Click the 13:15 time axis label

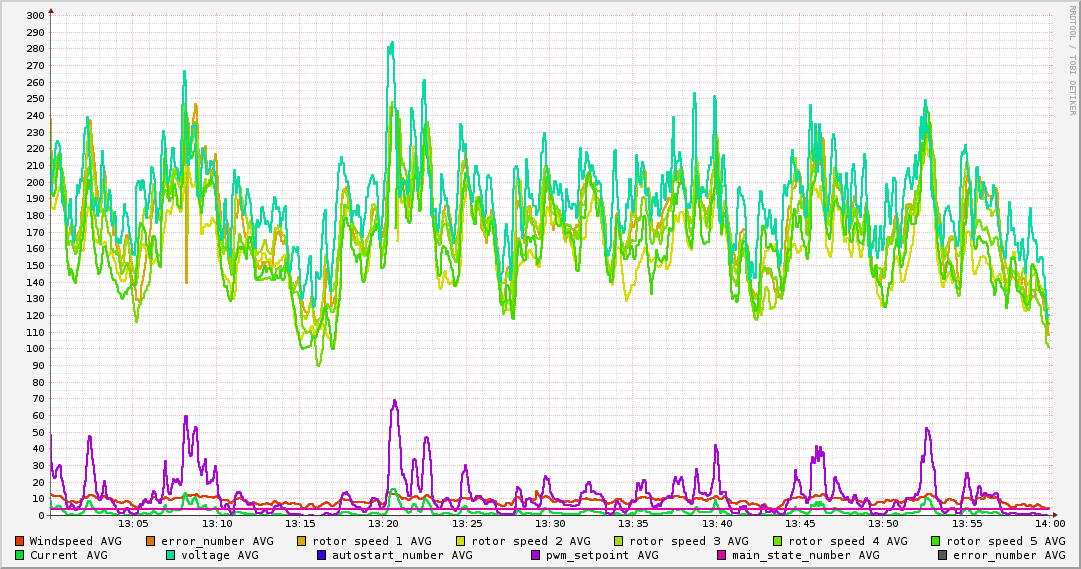(301, 524)
